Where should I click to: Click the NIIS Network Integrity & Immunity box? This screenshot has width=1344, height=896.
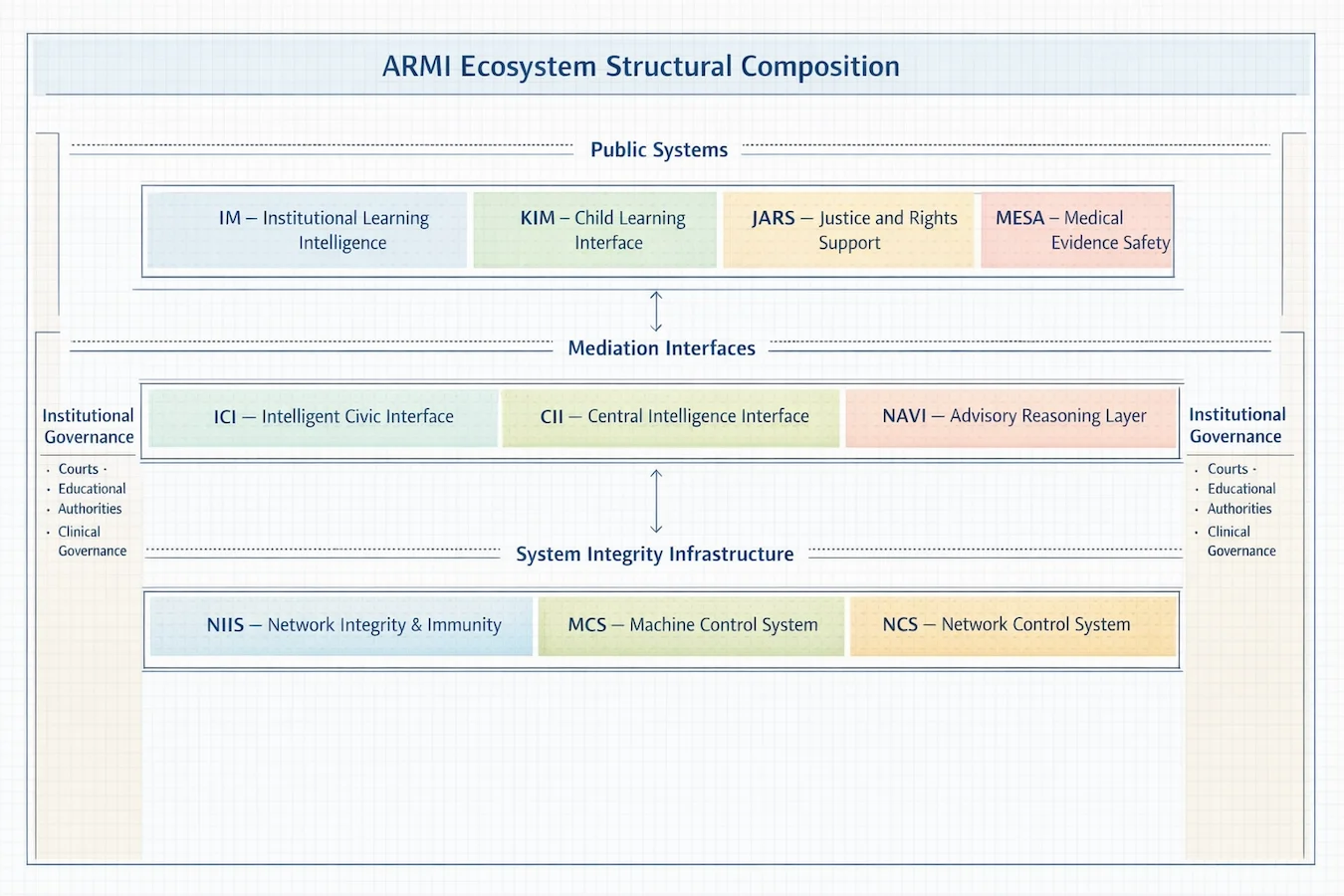click(341, 625)
